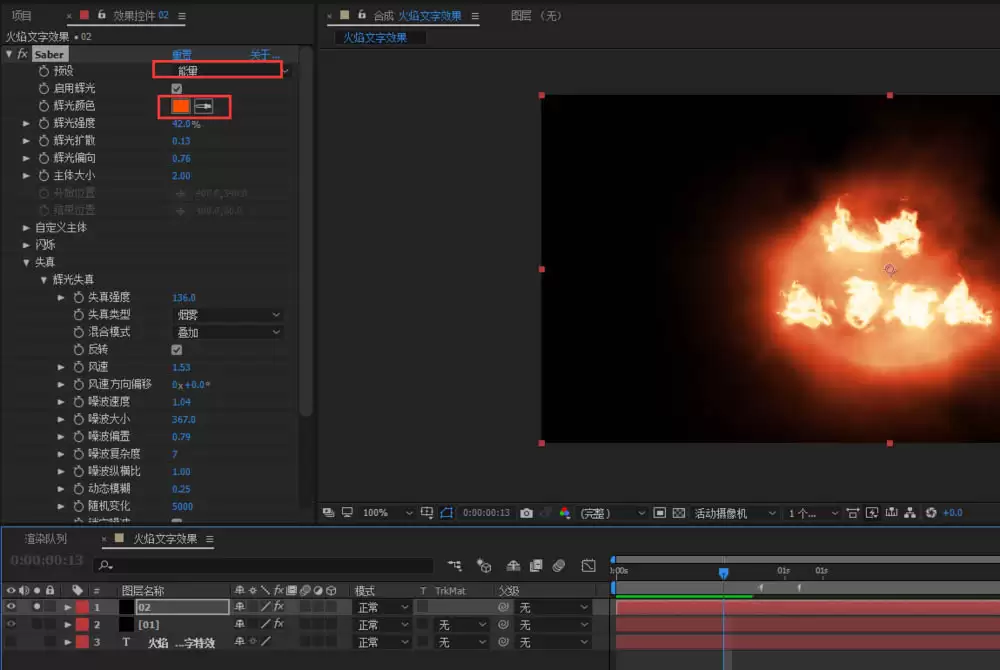Viewport: 1000px width, 670px height.
Task: Open the 预设 preset dropdown
Action: (222, 71)
